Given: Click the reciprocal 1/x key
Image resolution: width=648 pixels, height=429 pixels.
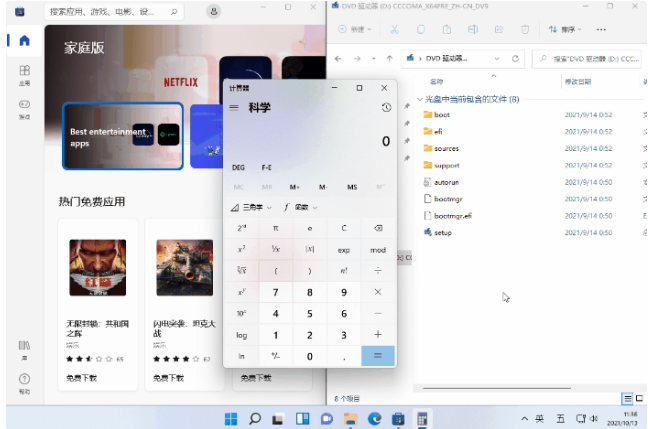Looking at the screenshot, I should pyautogui.click(x=276, y=250).
